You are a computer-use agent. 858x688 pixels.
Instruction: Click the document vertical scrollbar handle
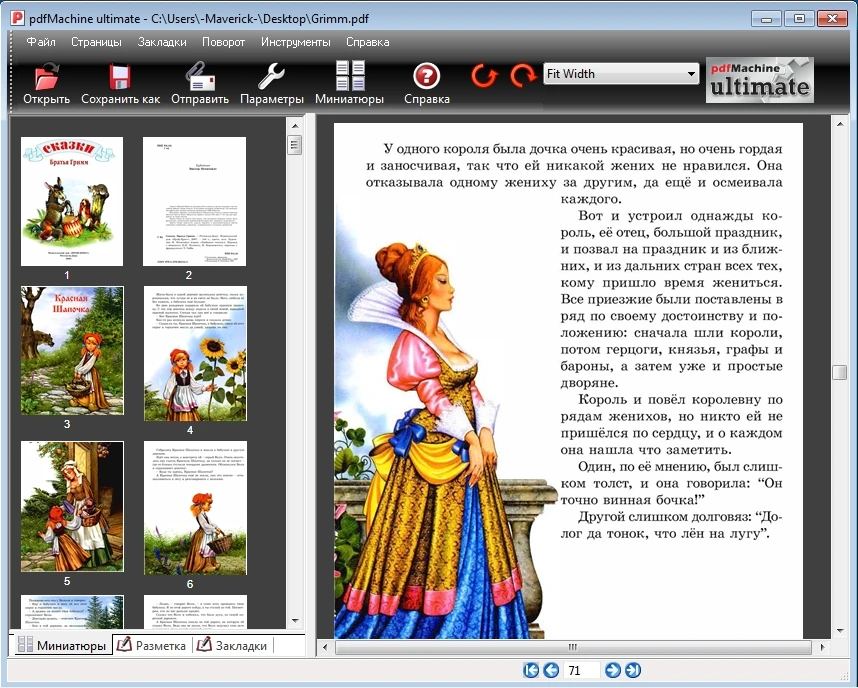click(839, 372)
